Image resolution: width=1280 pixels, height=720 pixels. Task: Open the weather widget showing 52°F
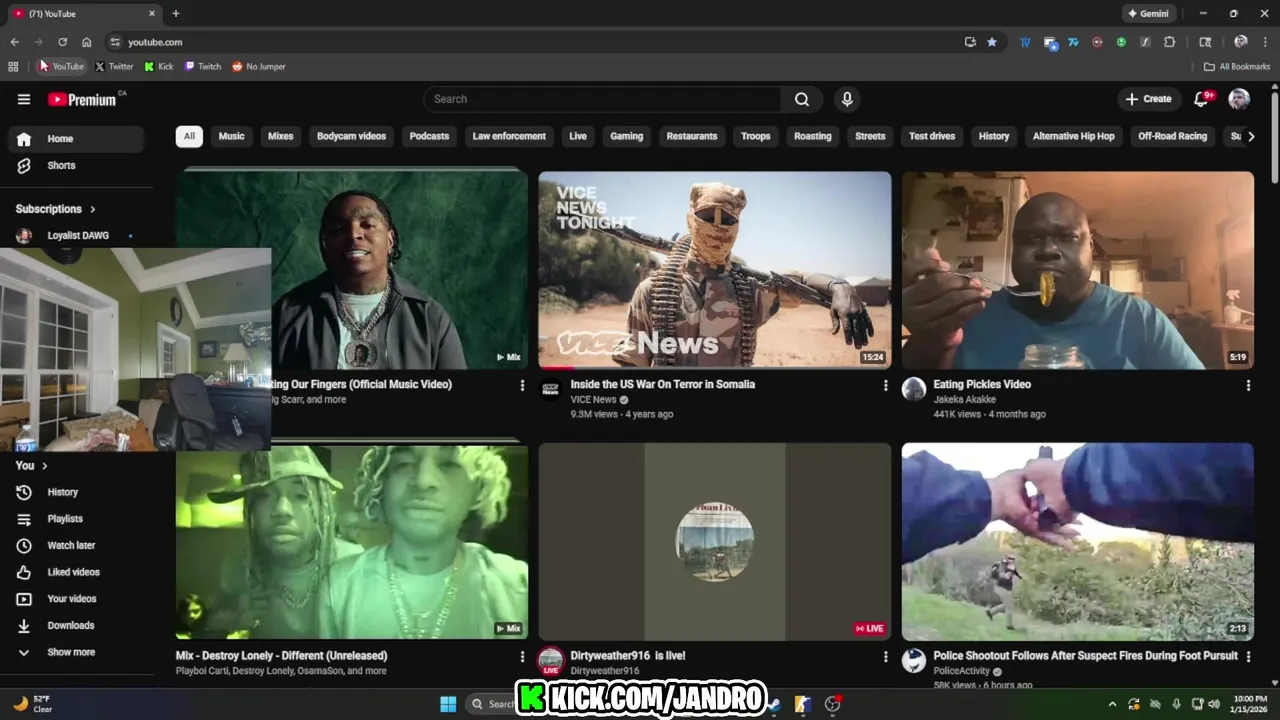[x=34, y=704]
